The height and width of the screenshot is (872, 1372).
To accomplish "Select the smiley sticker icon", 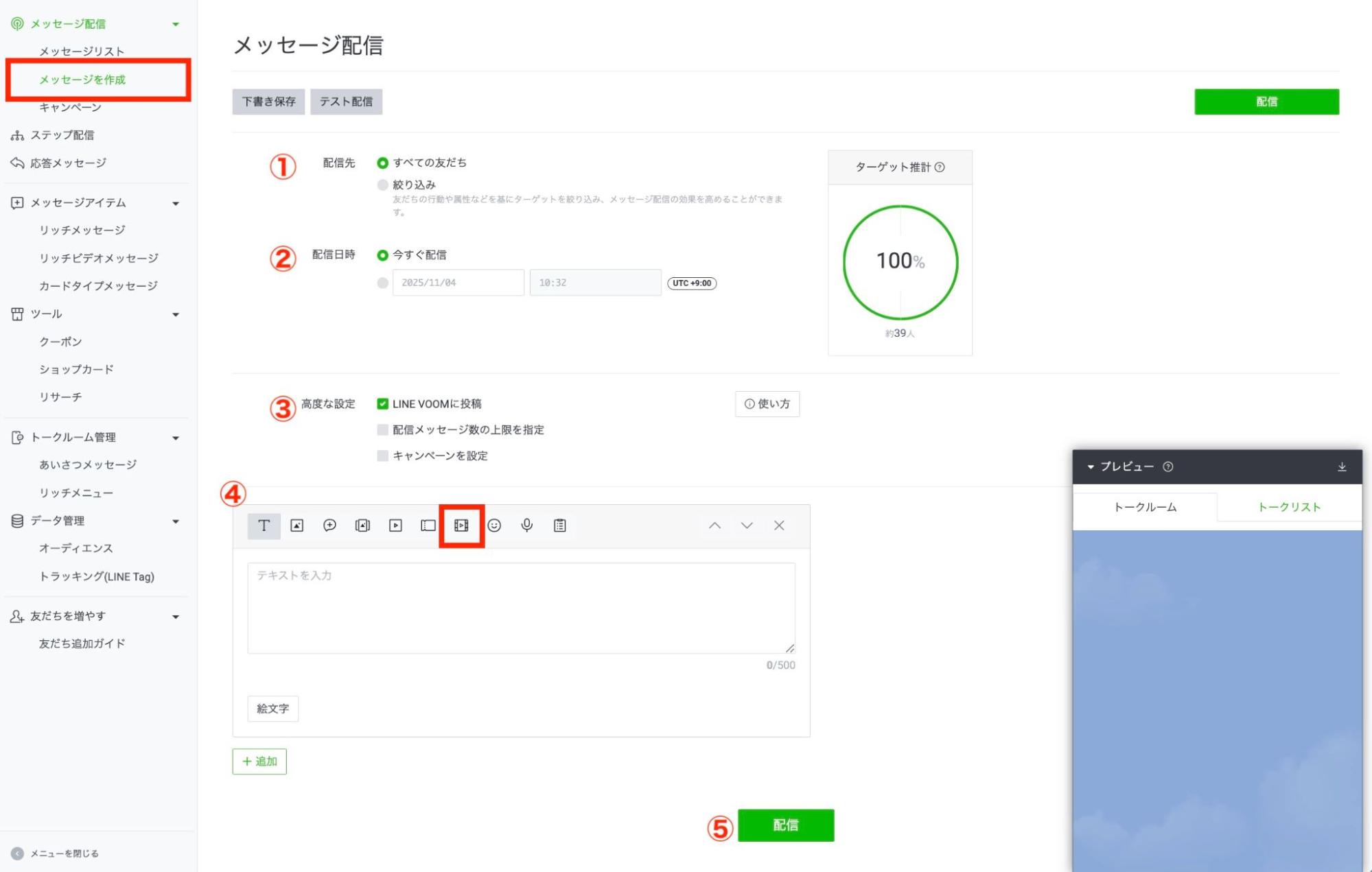I will coord(494,526).
